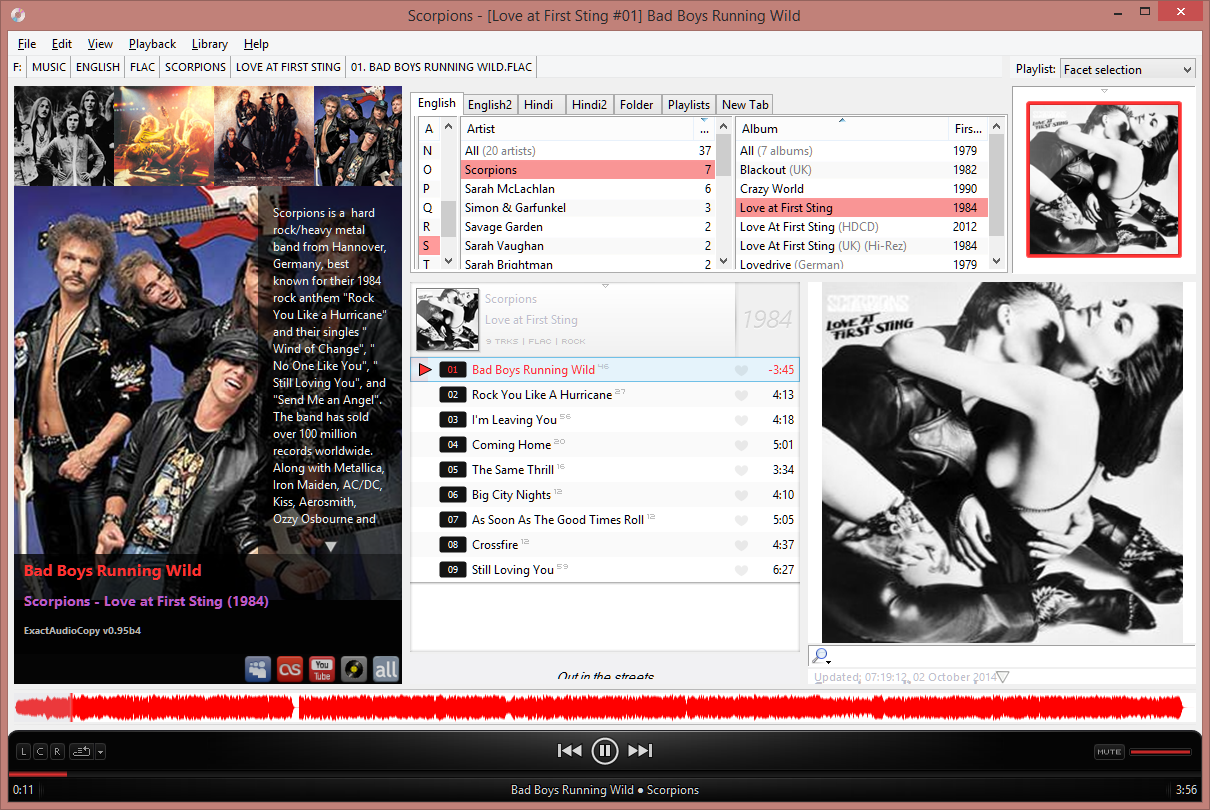Switch to the Hindi2 tab

(x=589, y=105)
